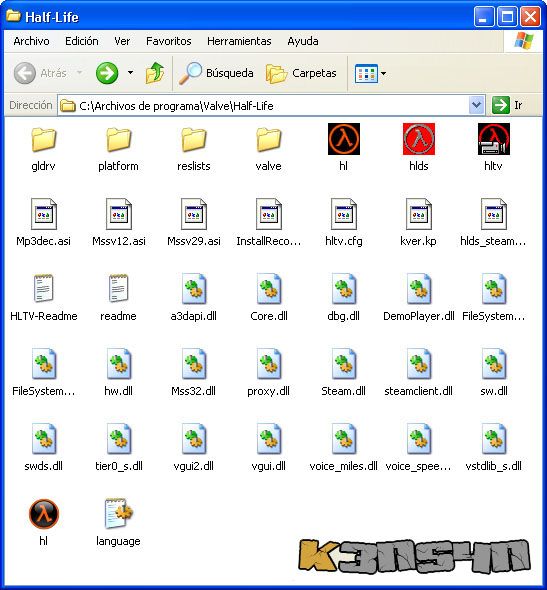Open the Archivo menu
The height and width of the screenshot is (590, 547).
31,41
